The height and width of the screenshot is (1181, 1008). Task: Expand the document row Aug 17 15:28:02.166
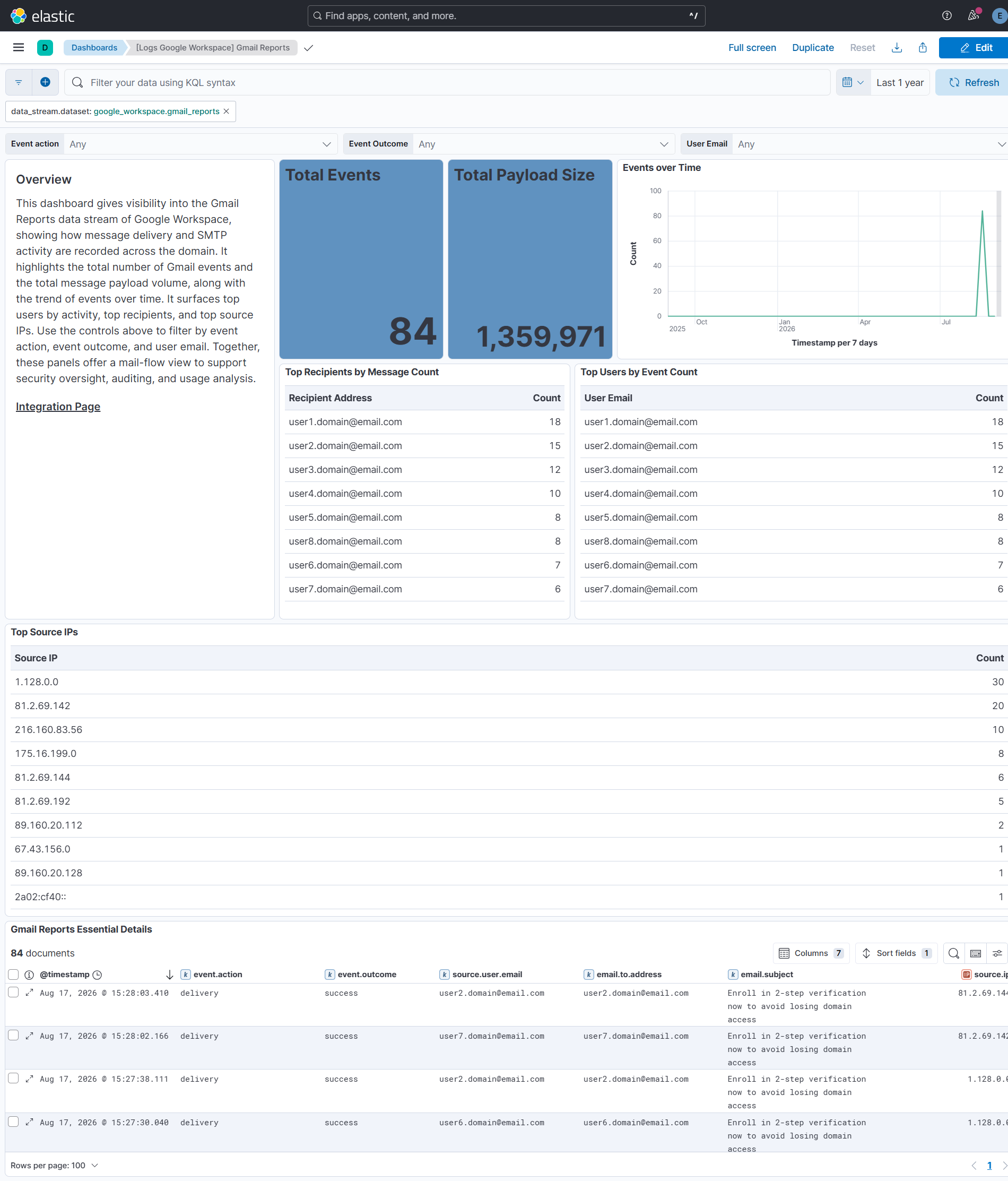pyautogui.click(x=30, y=1036)
